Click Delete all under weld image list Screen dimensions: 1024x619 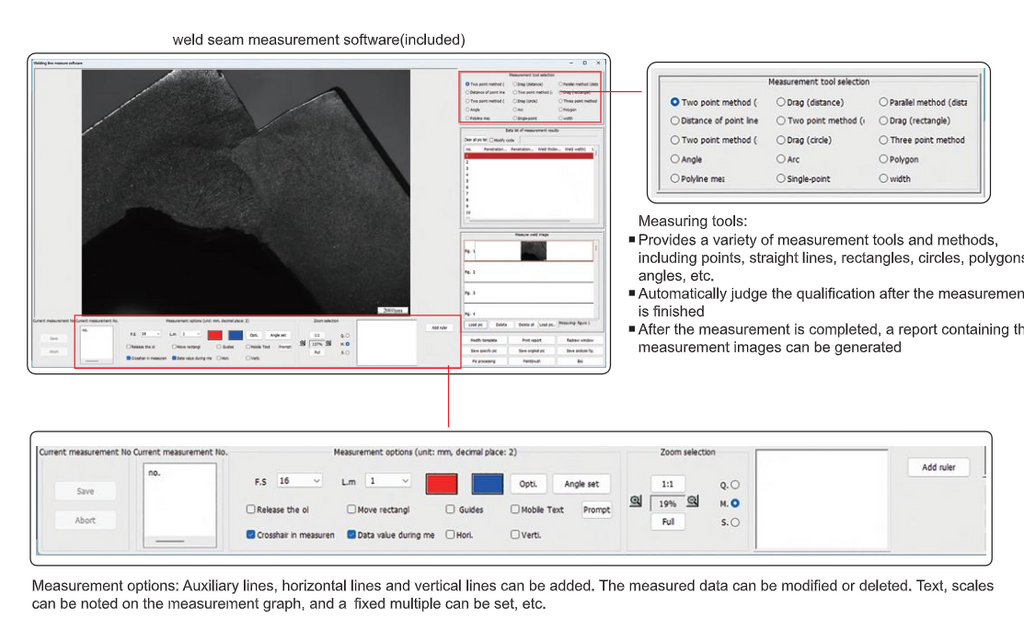(x=526, y=325)
